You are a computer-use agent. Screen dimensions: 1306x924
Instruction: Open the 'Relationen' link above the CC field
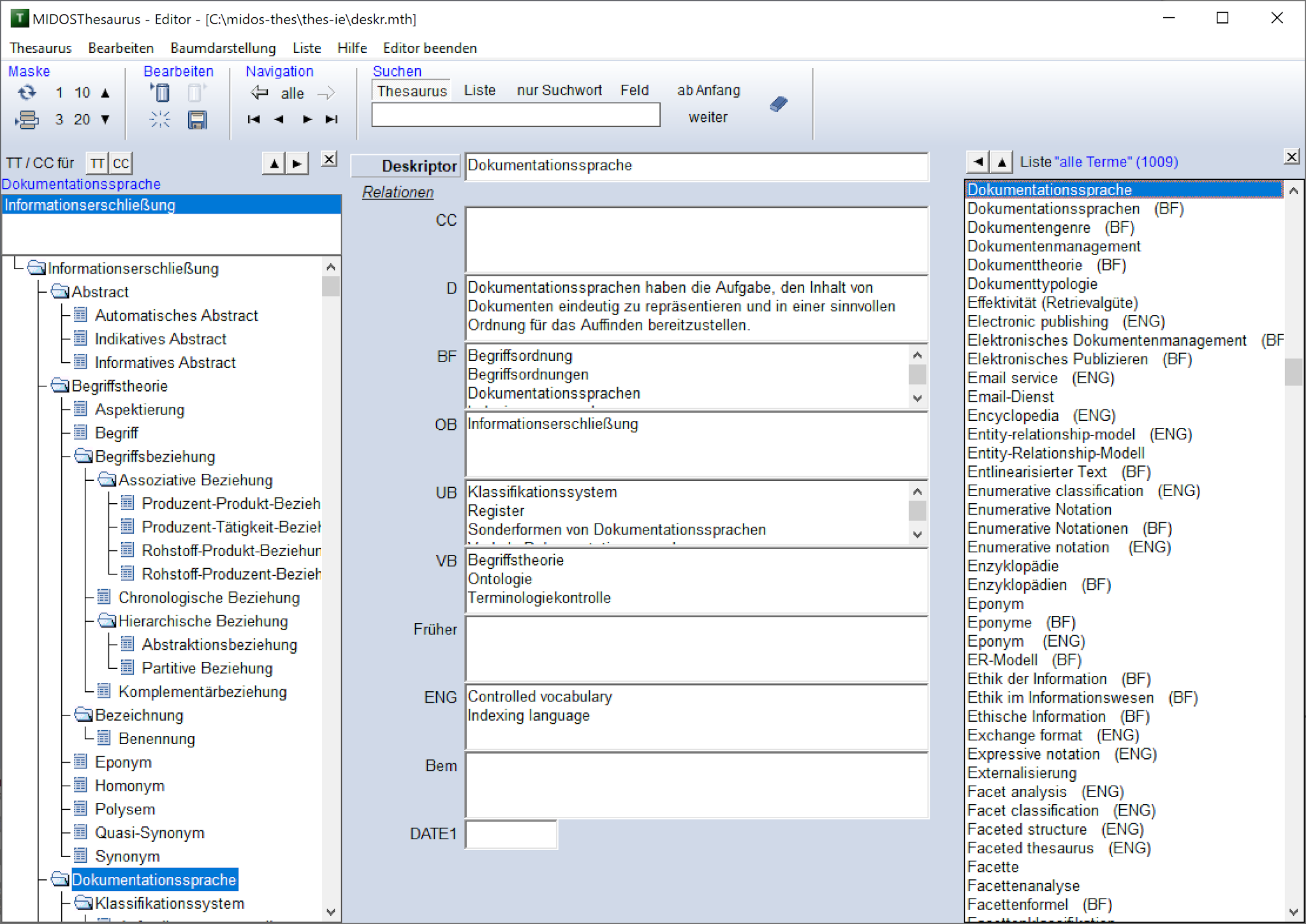click(x=397, y=192)
